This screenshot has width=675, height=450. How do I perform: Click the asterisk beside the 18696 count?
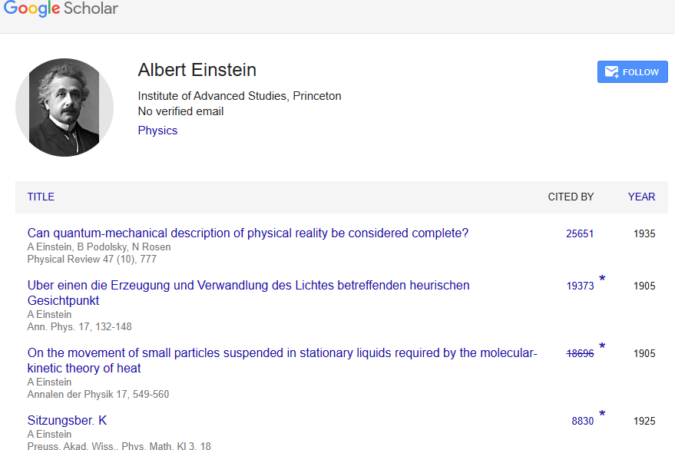[602, 346]
